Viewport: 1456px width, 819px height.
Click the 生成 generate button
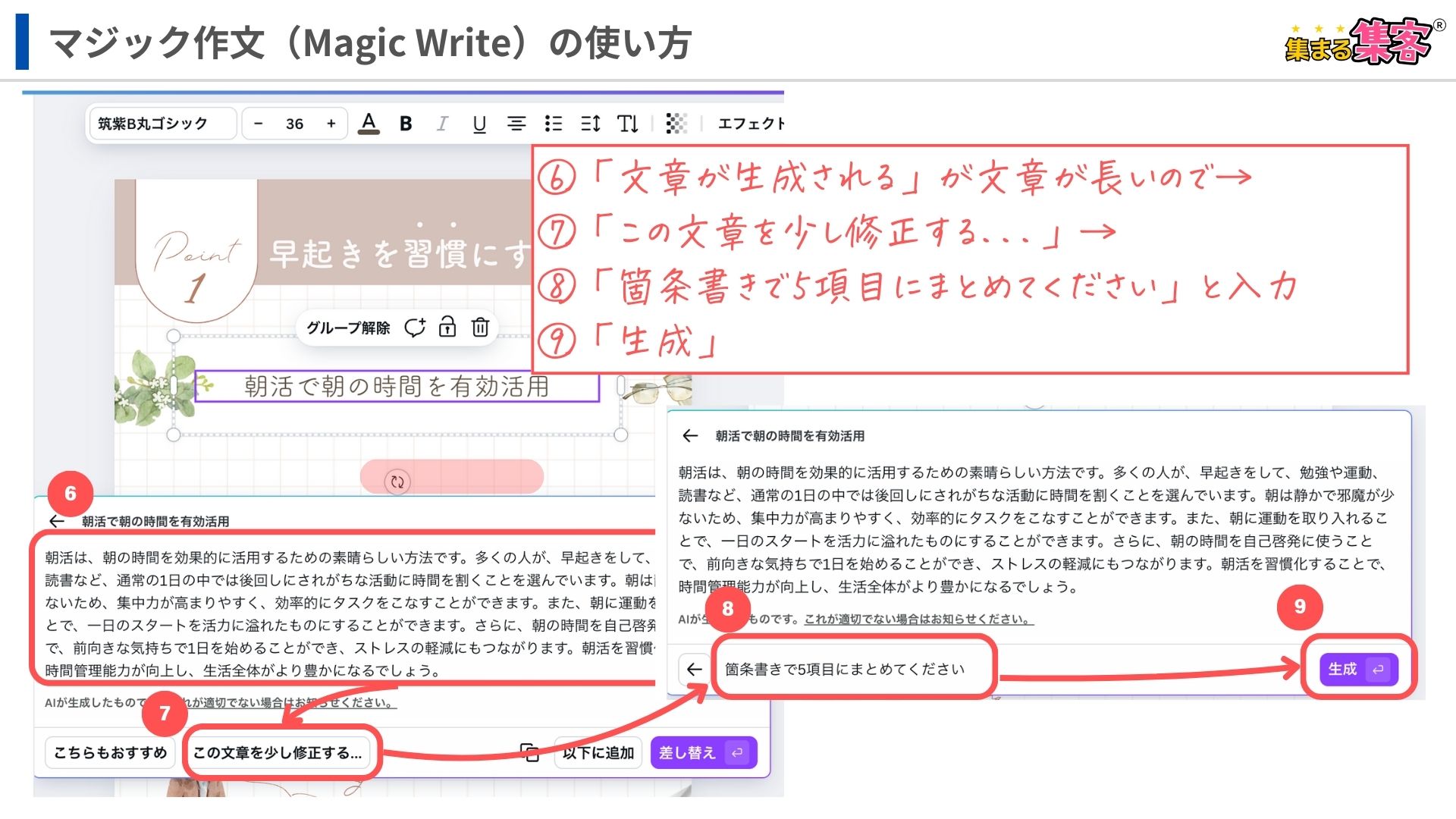click(x=1358, y=669)
